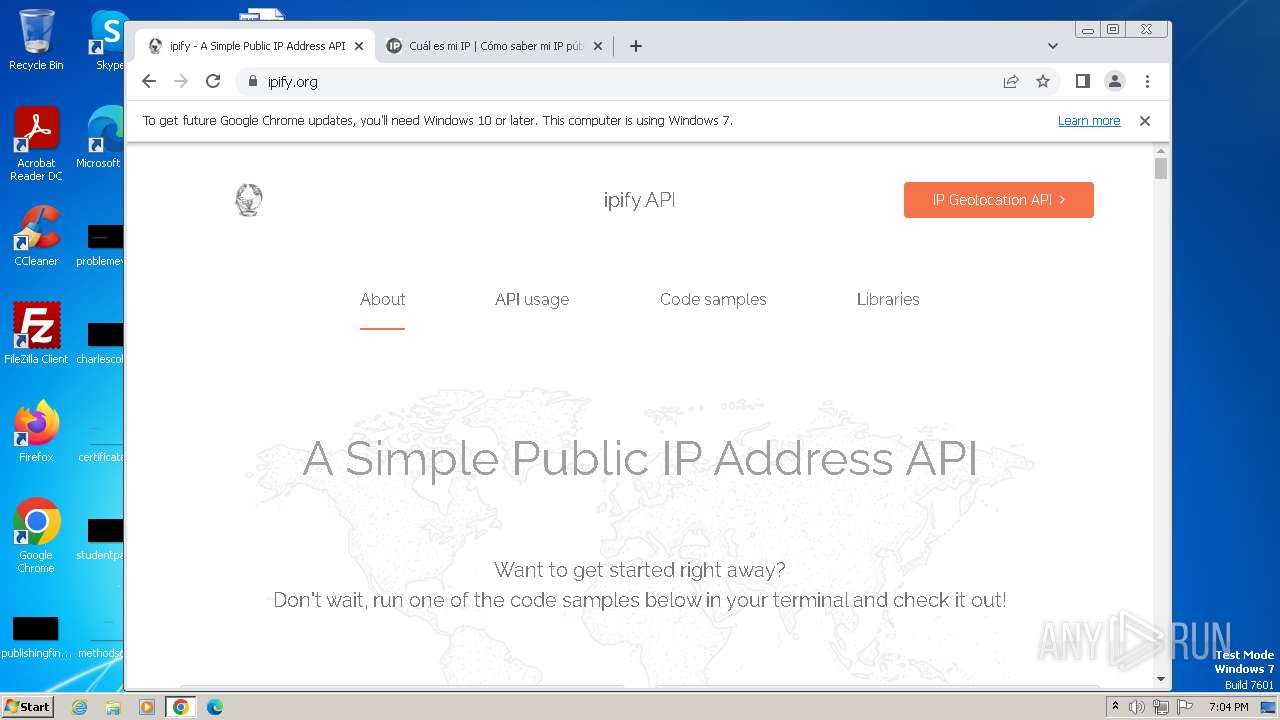
Task: Open Acrobat Reader DC desktop icon
Action: [36, 144]
